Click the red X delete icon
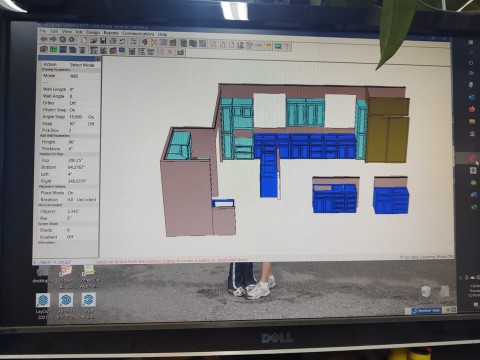The height and width of the screenshot is (360, 480). pyautogui.click(x=170, y=51)
